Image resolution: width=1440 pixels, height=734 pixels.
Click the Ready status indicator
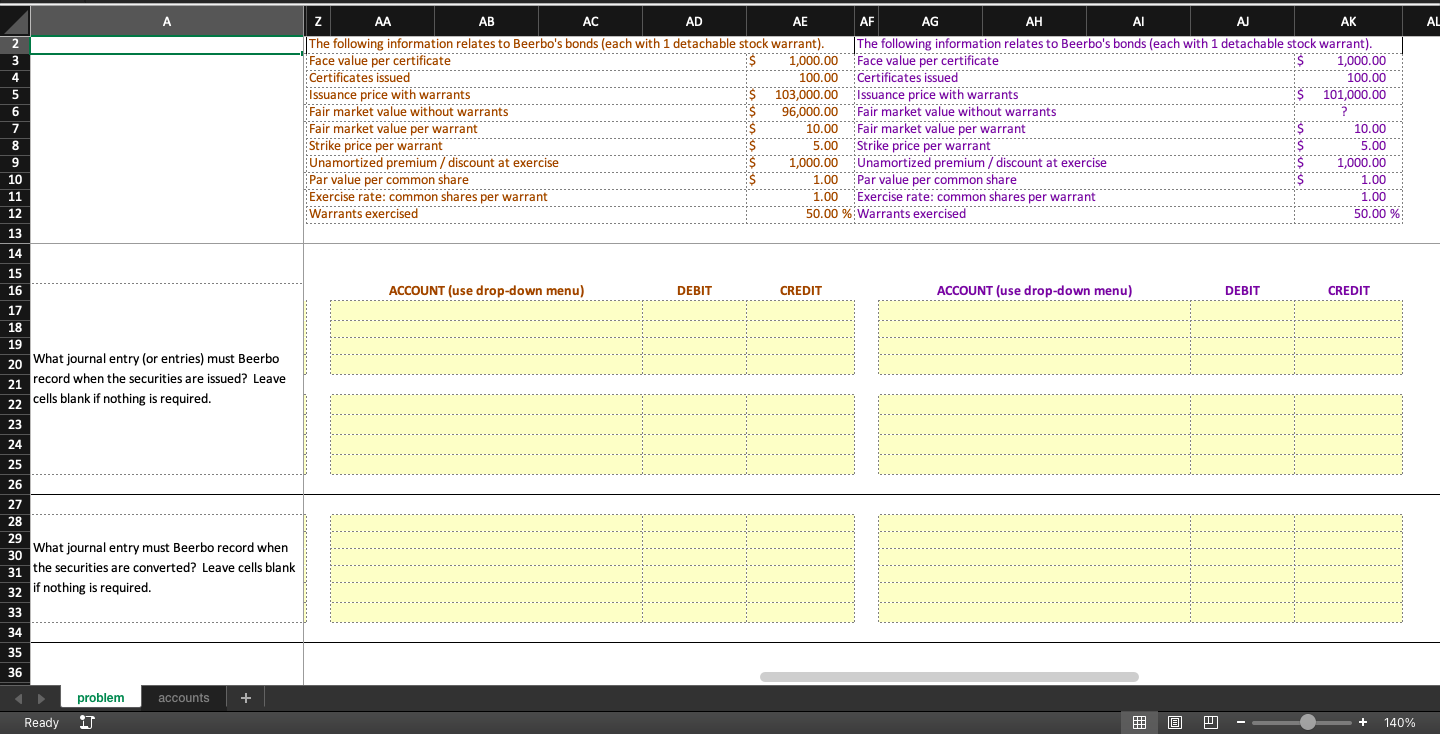click(x=41, y=722)
